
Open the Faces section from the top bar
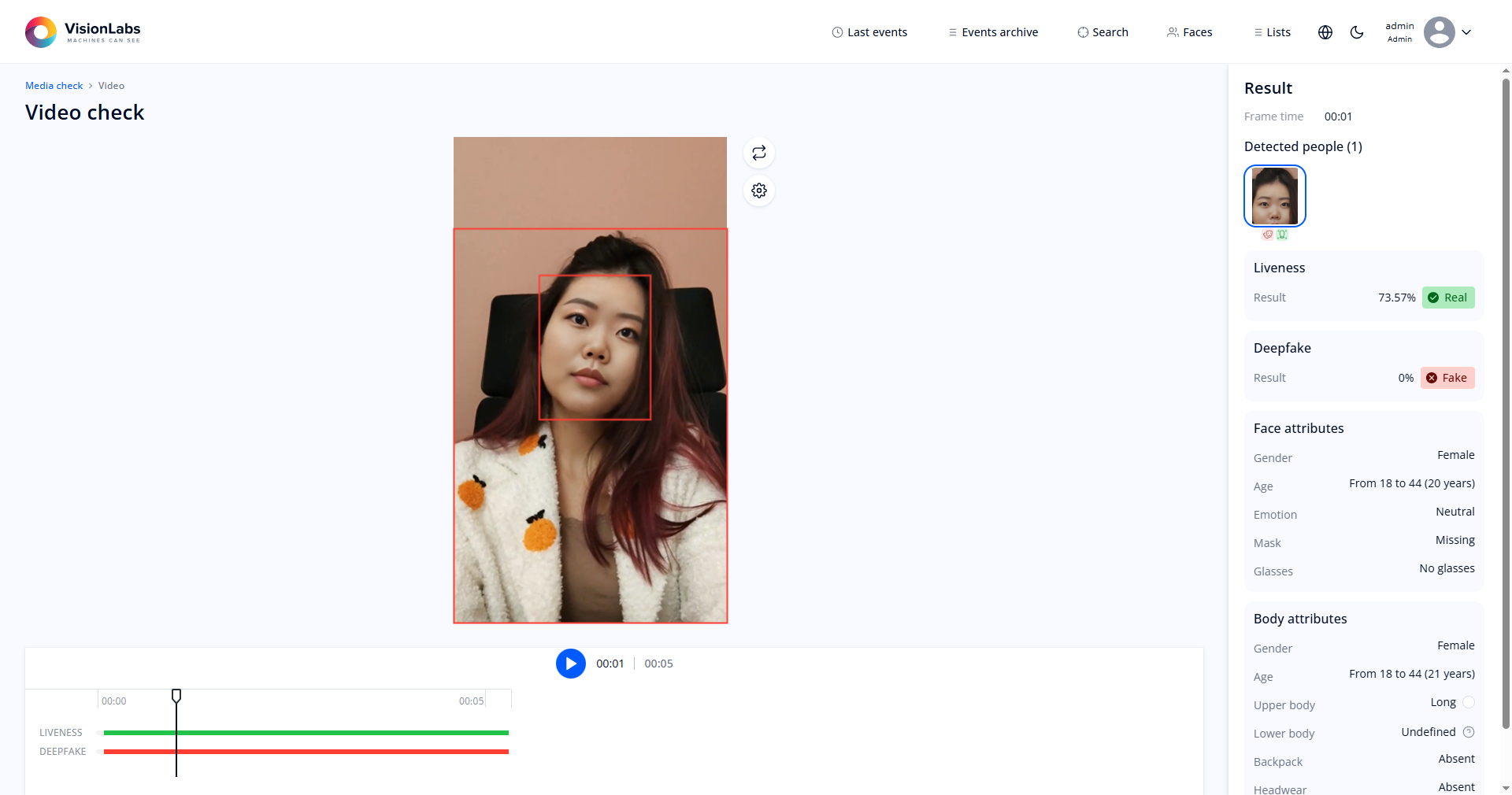1189,31
